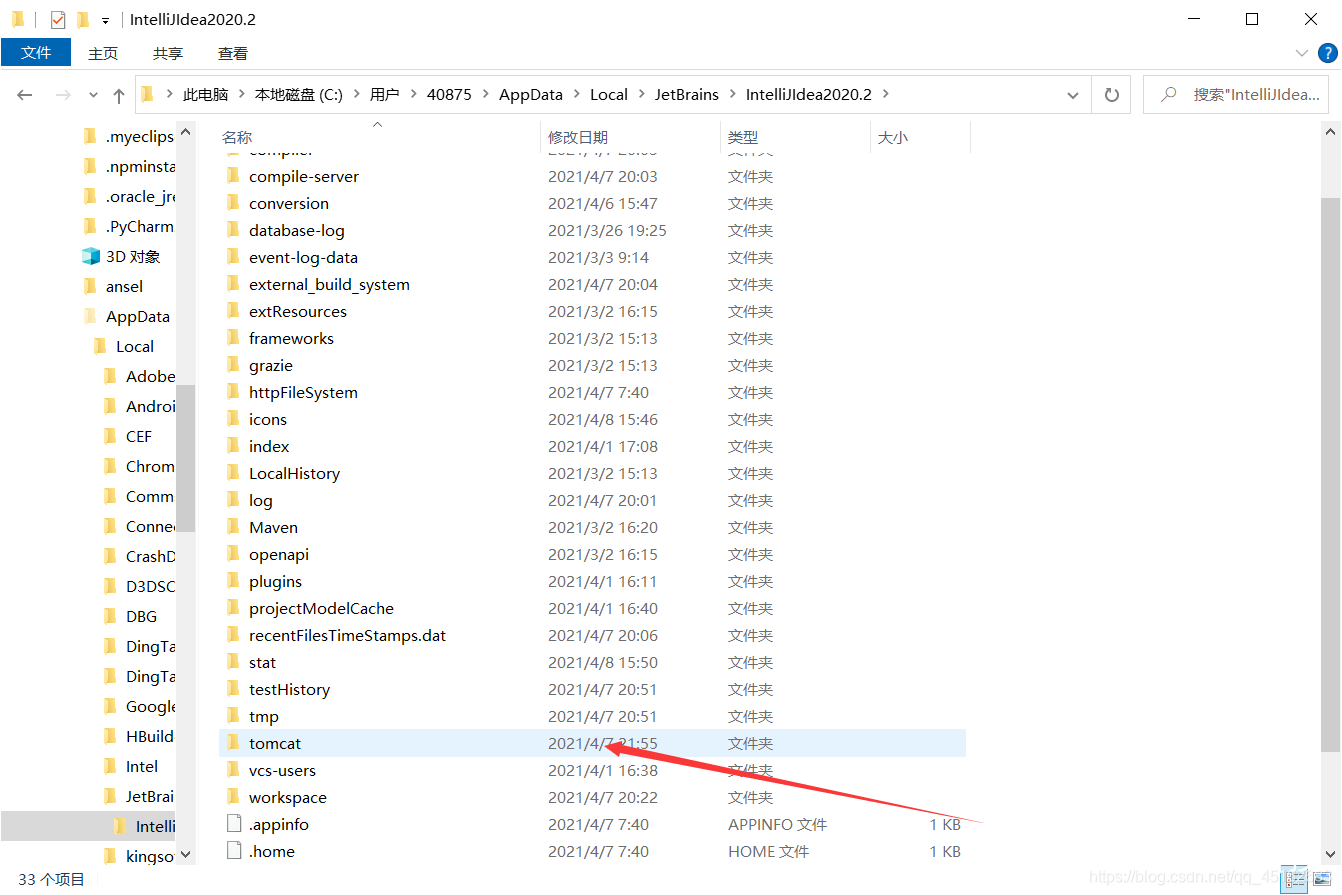Open the chevron after AppData breadcrumb
Image resolution: width=1342 pixels, height=895 pixels.
(576, 95)
